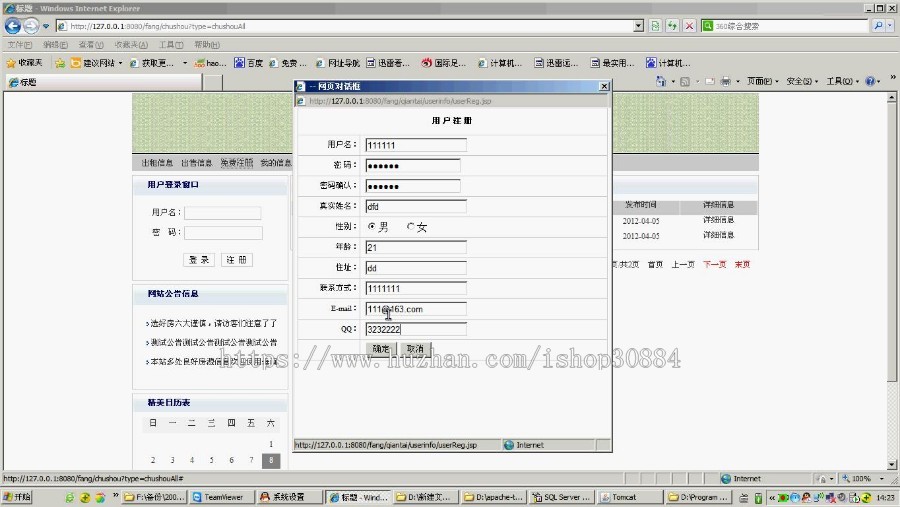Click the compatibility view icon in address bar
The height and width of the screenshot is (507, 900).
(x=655, y=26)
